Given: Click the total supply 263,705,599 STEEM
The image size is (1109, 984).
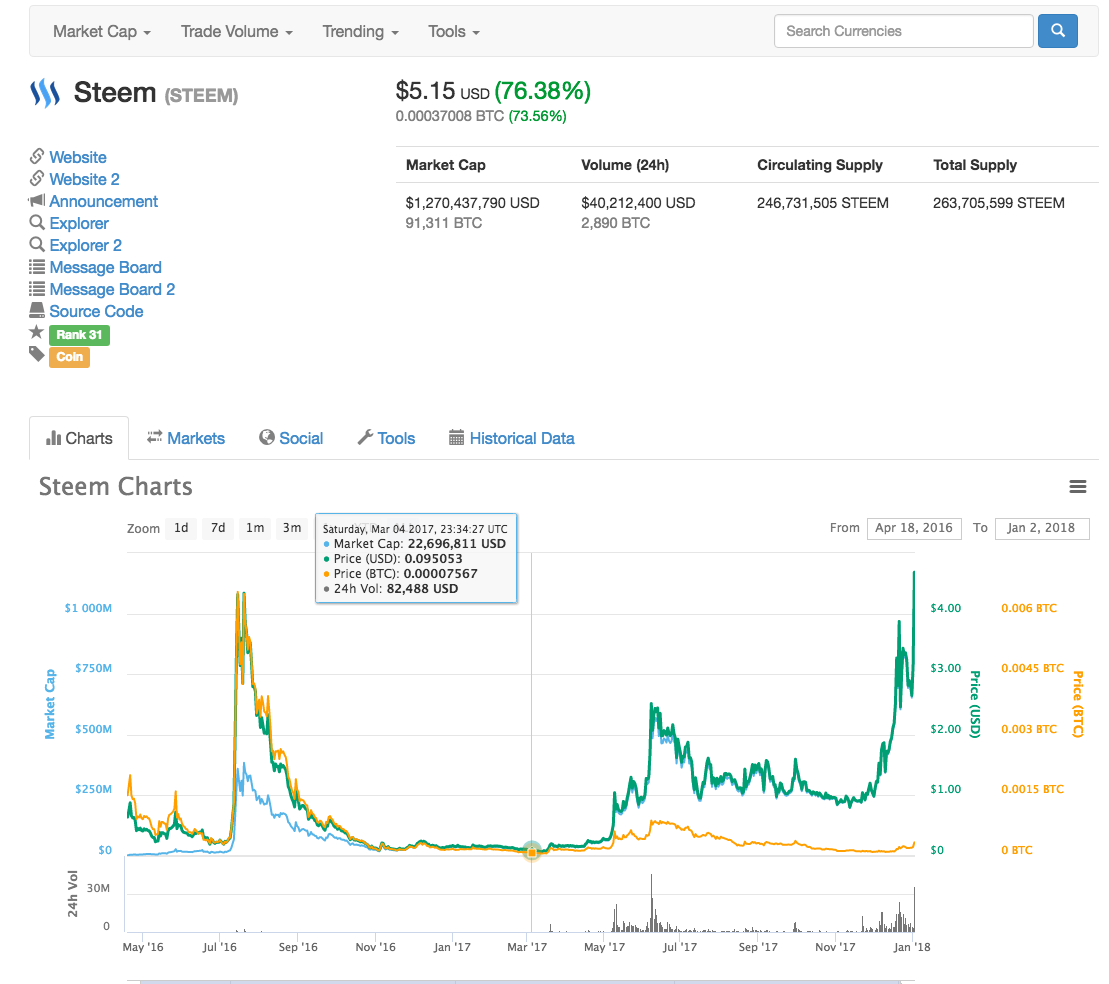Looking at the screenshot, I should tap(999, 203).
